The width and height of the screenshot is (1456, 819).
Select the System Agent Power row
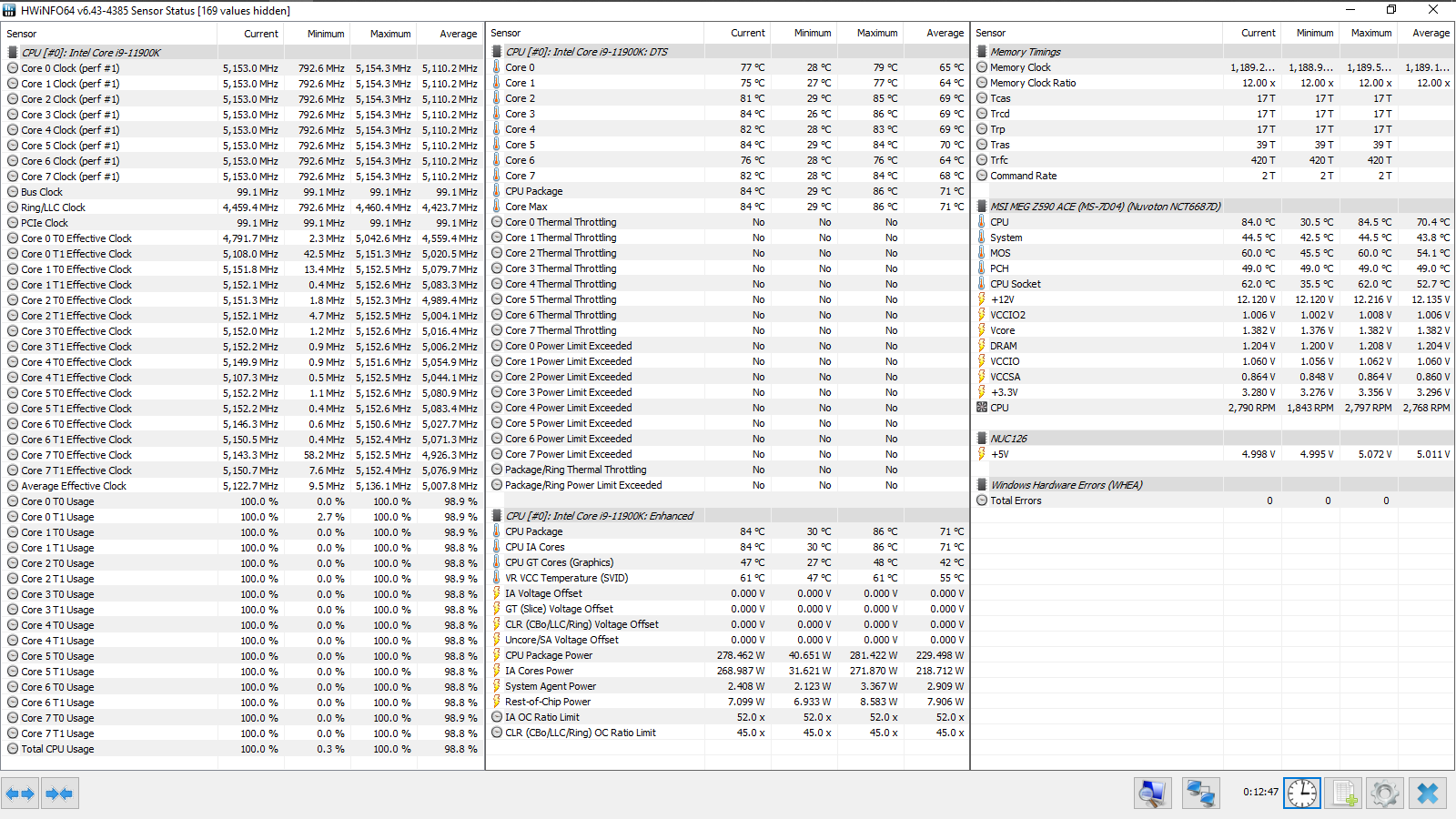pos(728,686)
